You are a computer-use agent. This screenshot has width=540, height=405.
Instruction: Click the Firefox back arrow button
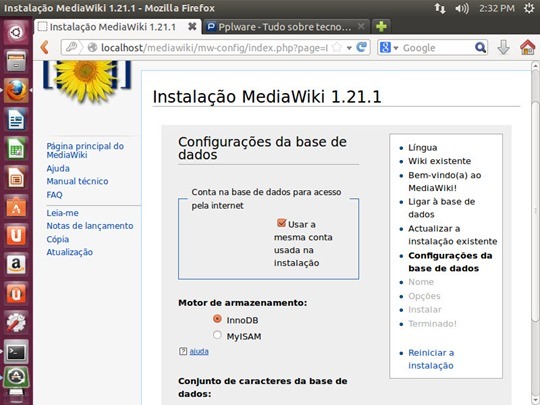[x=44, y=47]
